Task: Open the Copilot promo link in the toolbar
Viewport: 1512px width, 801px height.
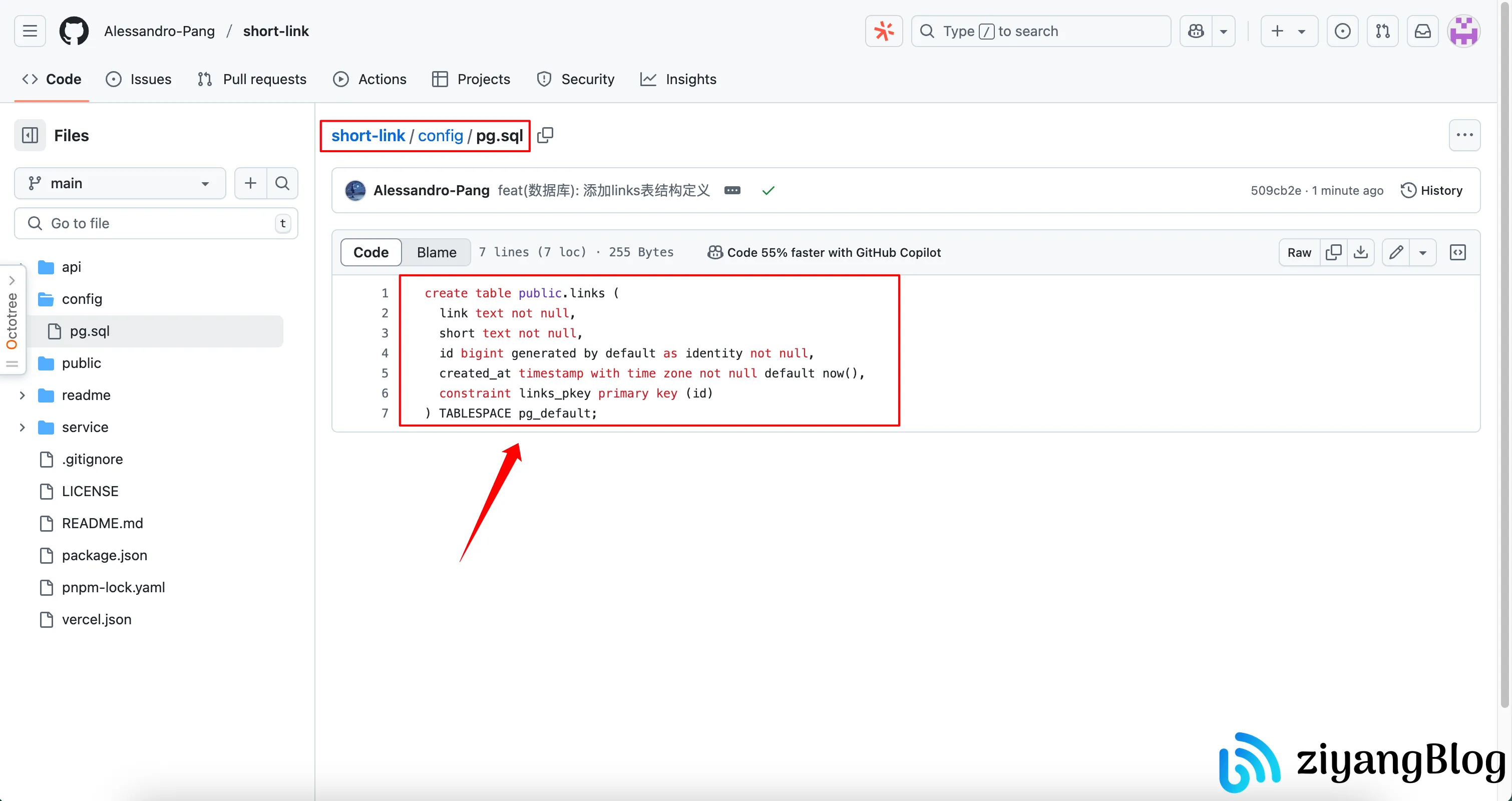Action: [x=824, y=252]
